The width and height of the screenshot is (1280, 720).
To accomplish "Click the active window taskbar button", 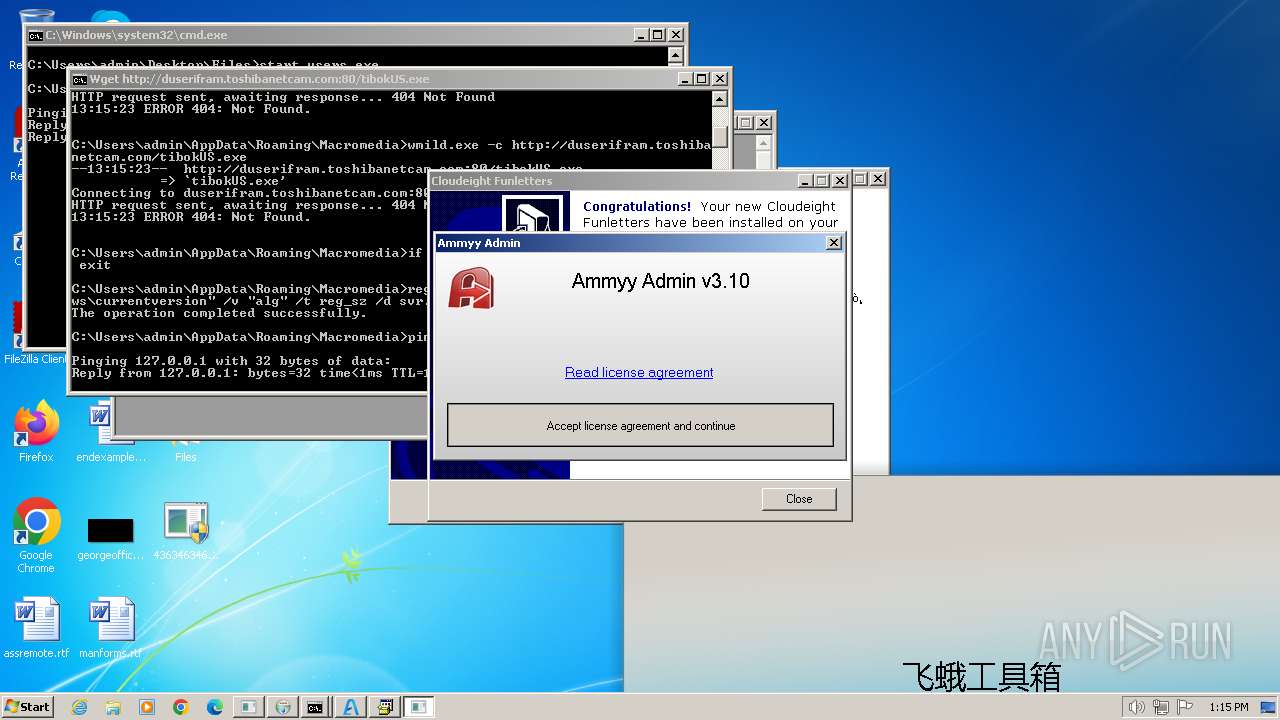I will tap(419, 707).
